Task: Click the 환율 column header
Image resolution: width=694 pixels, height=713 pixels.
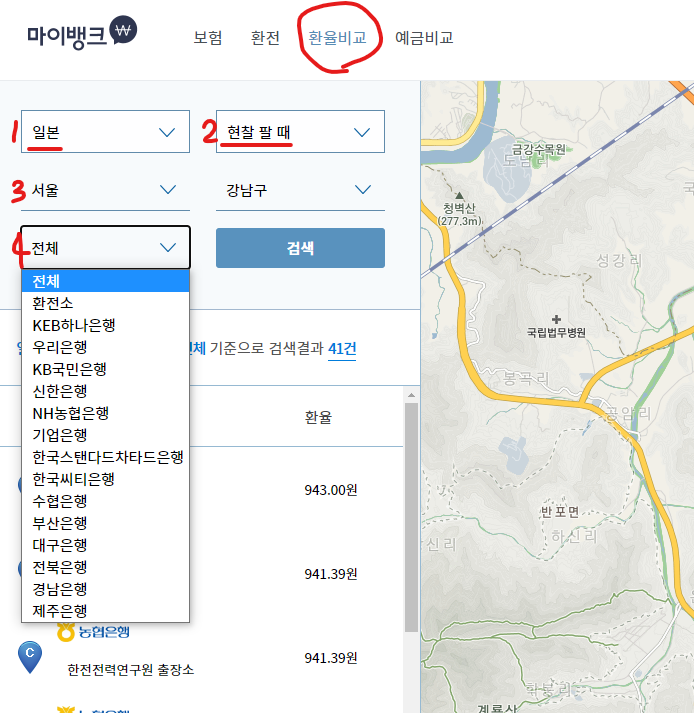Action: pyautogui.click(x=318, y=417)
